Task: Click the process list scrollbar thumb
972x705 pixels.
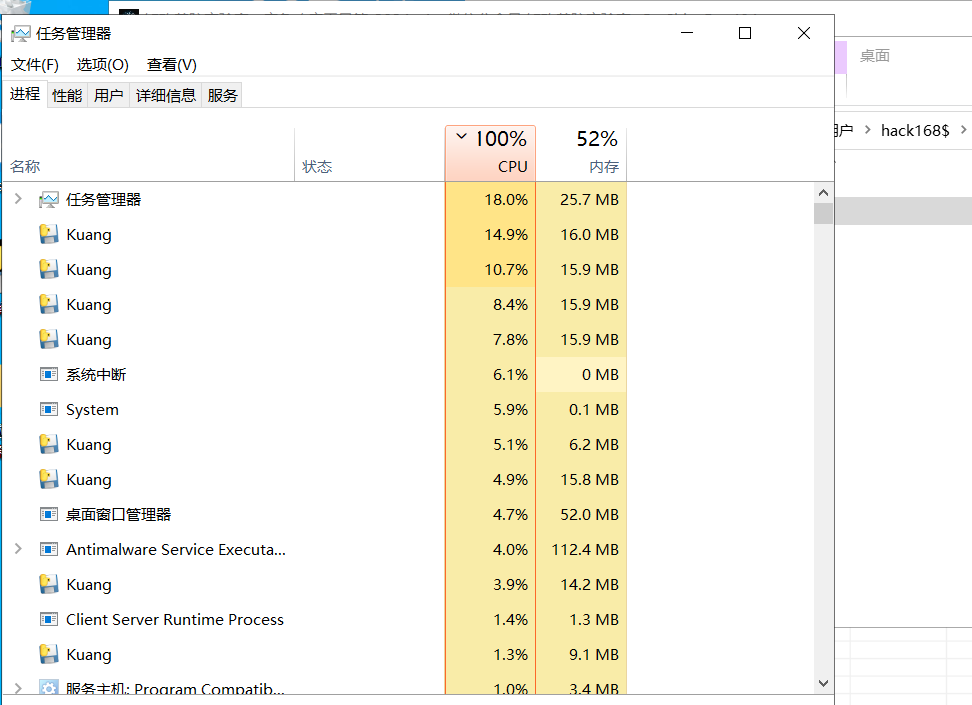Action: point(823,213)
